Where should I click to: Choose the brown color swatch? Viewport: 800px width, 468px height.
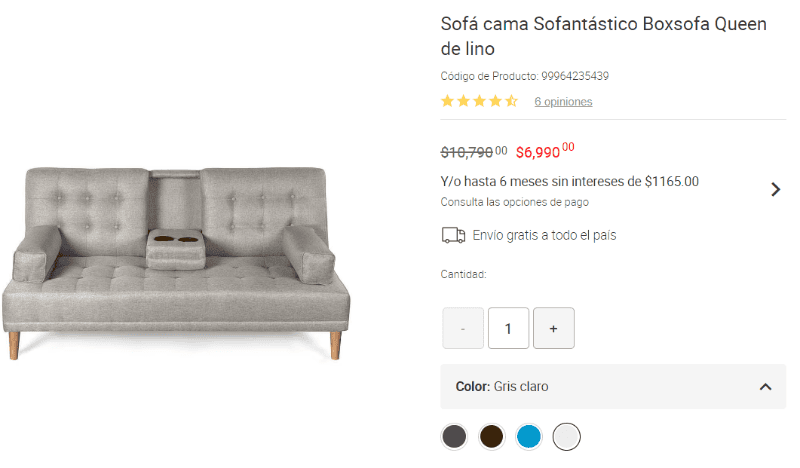click(492, 437)
